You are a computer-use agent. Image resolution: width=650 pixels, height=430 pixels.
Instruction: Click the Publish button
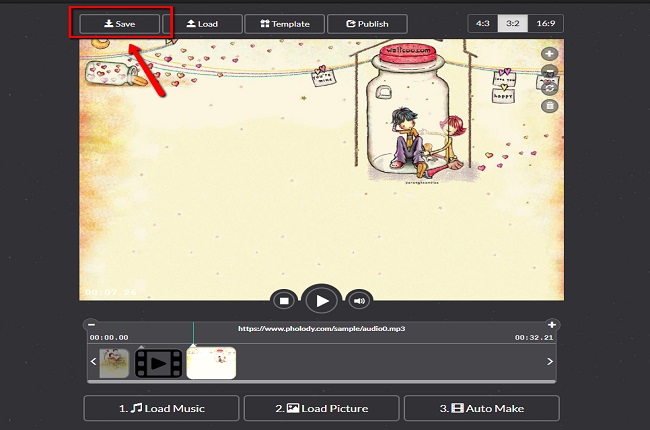coord(367,24)
